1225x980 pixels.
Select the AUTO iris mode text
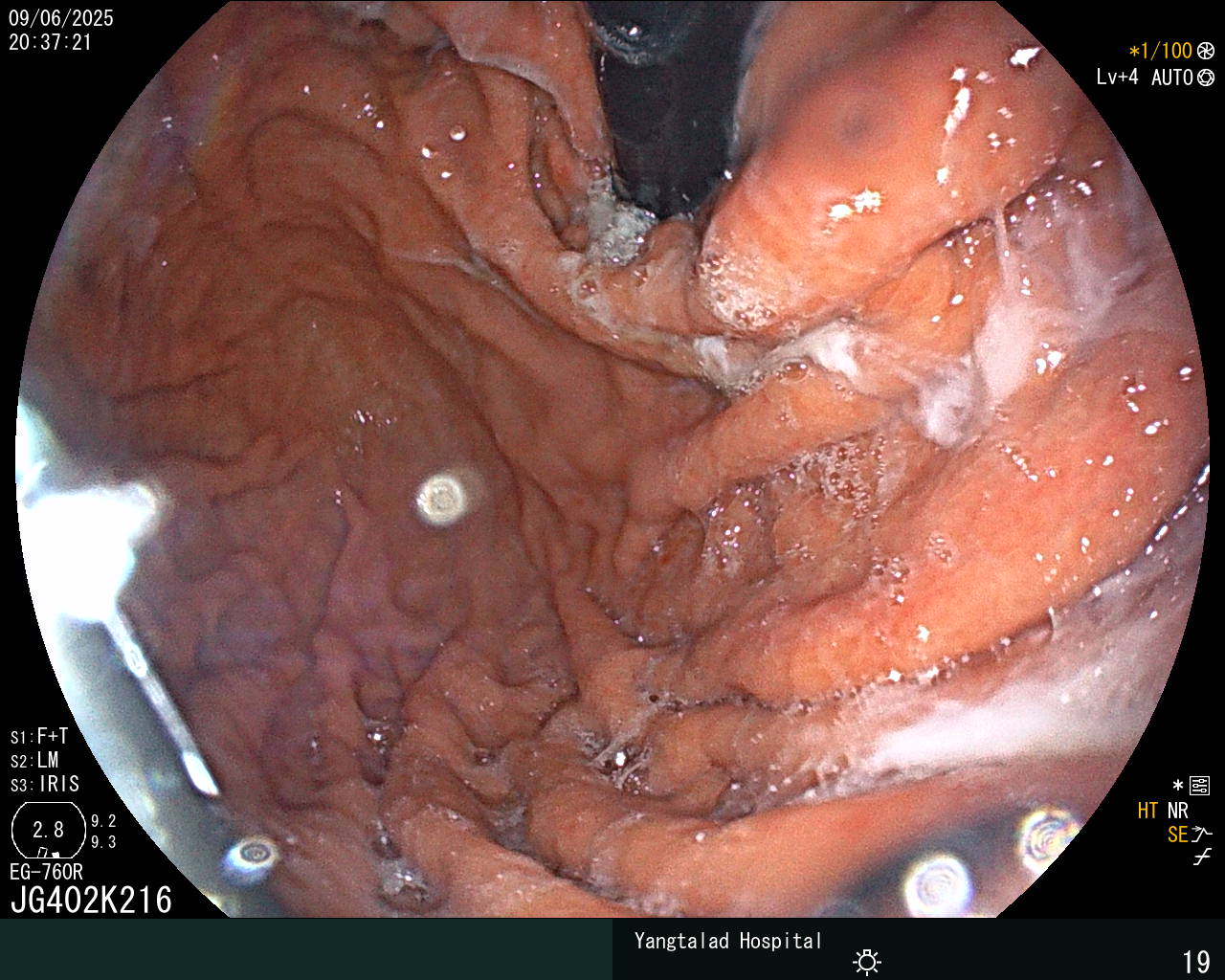point(1172,78)
